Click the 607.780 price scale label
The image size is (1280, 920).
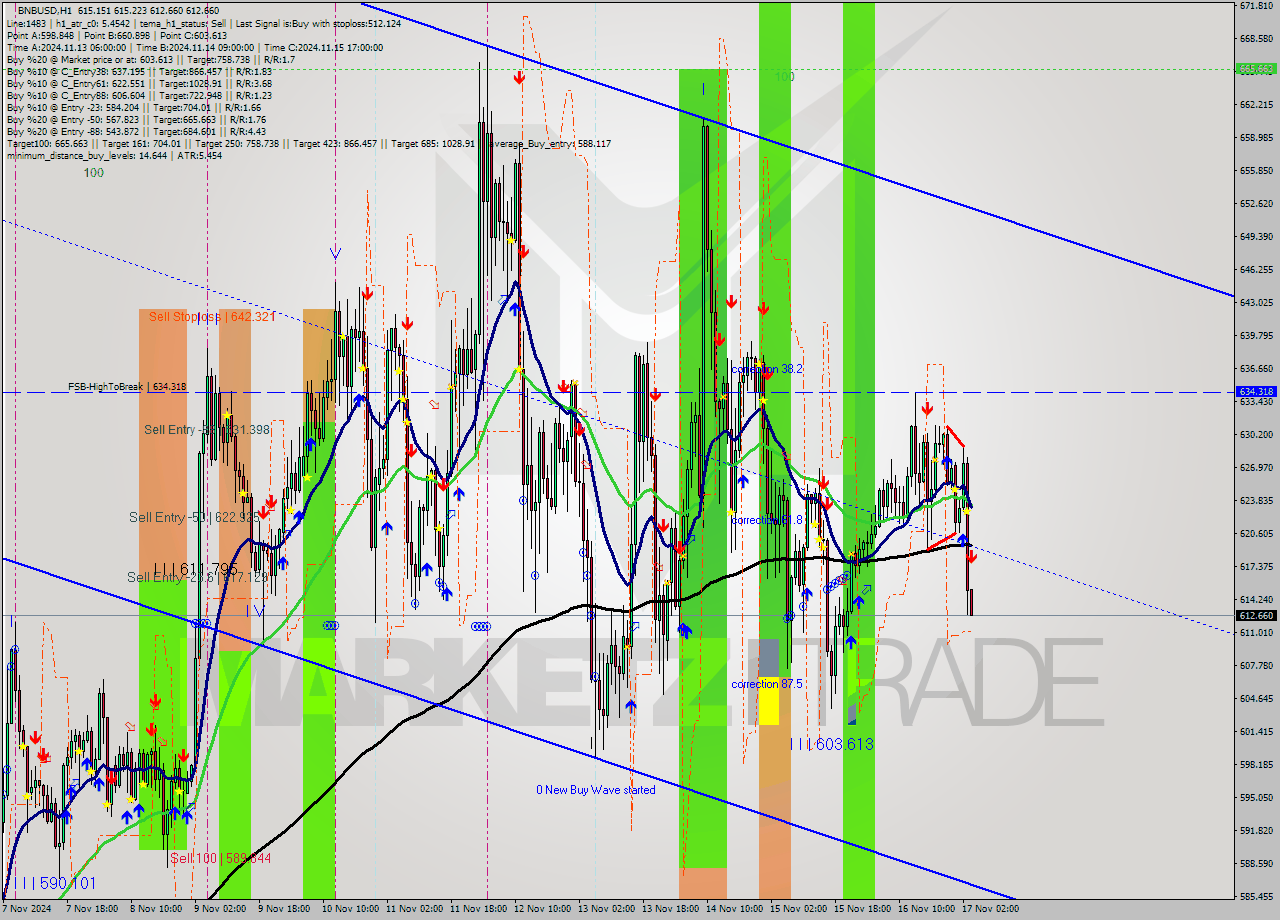click(1256, 665)
